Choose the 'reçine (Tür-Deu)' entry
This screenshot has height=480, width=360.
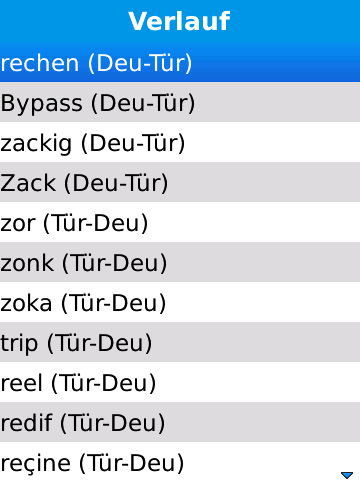click(x=180, y=461)
